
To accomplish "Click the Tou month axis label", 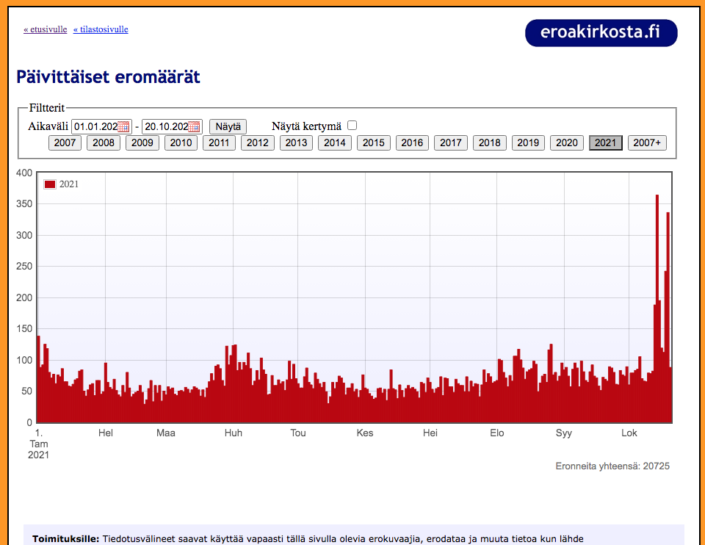I will (x=298, y=433).
